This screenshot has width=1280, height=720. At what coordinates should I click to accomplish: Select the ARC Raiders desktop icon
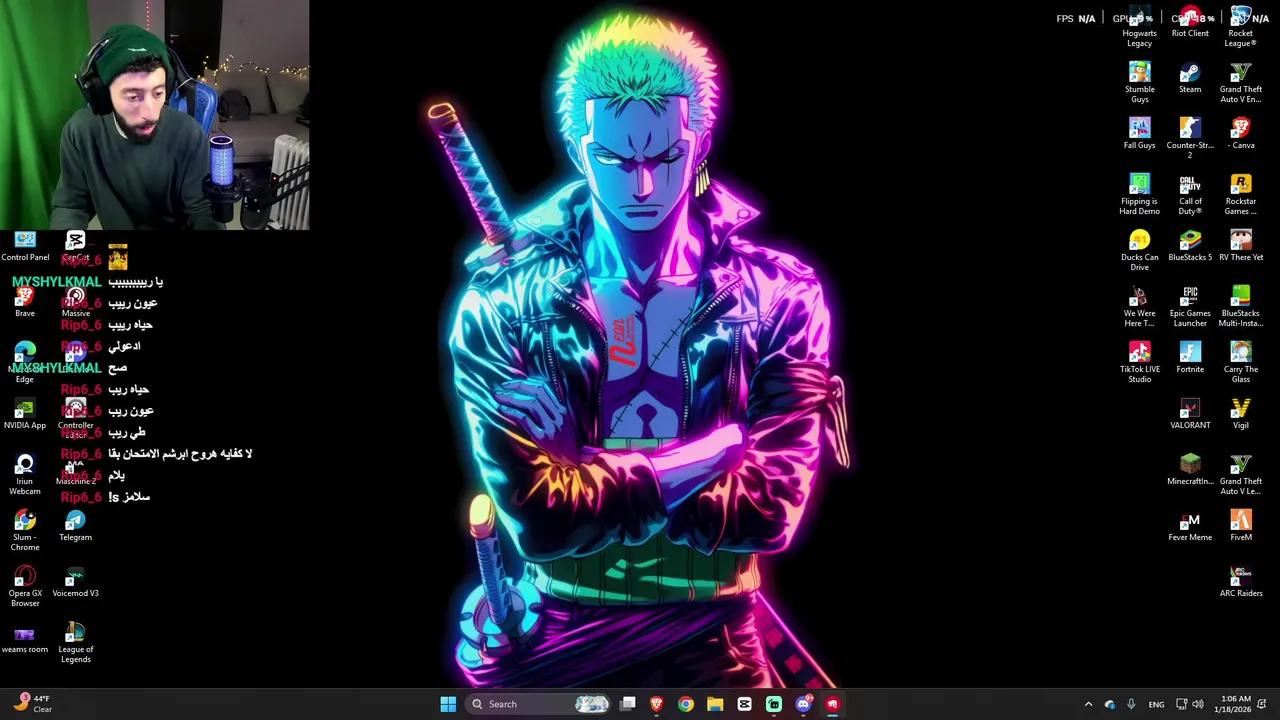pyautogui.click(x=1240, y=582)
